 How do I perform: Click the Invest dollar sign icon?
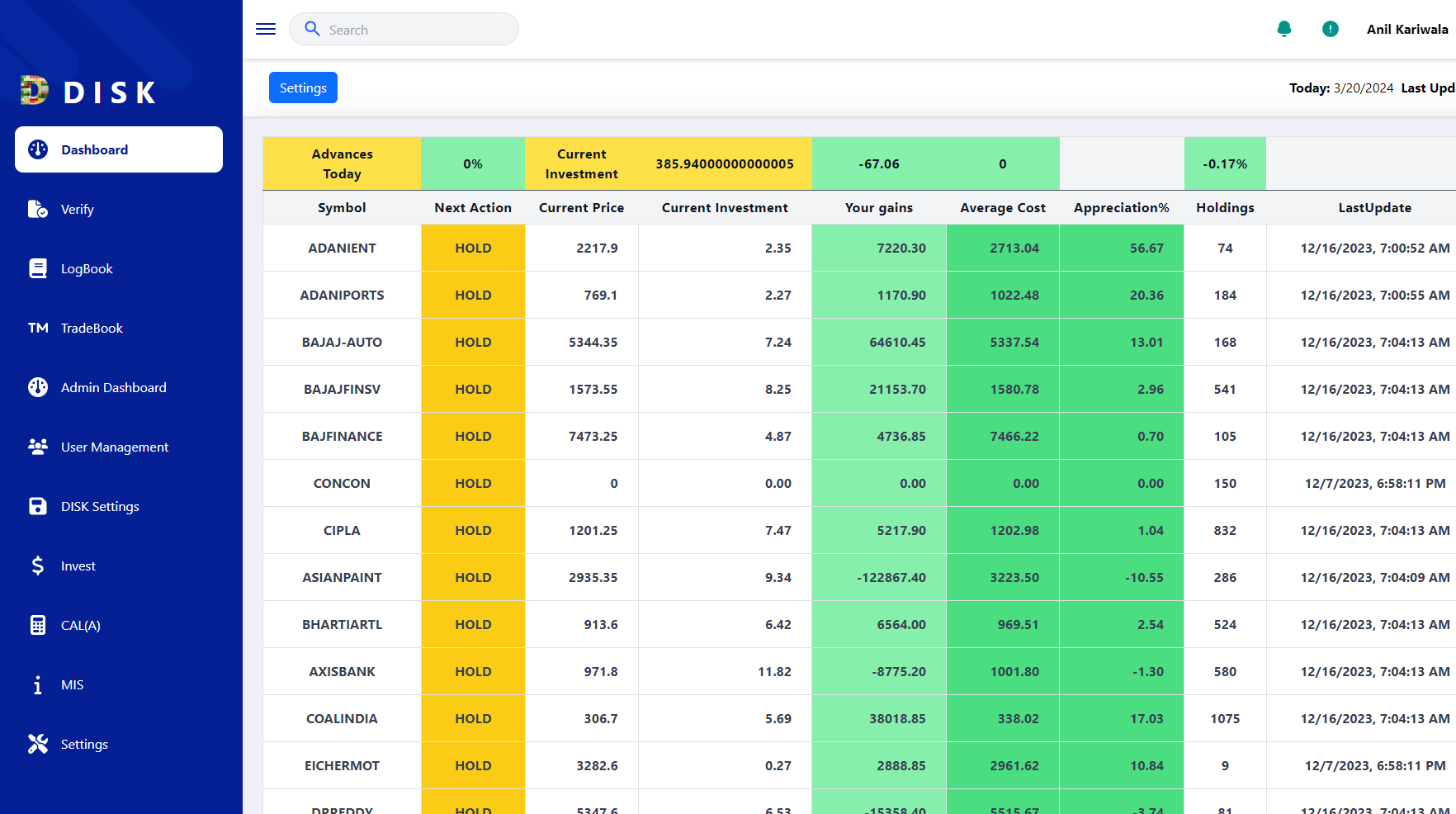click(x=38, y=566)
